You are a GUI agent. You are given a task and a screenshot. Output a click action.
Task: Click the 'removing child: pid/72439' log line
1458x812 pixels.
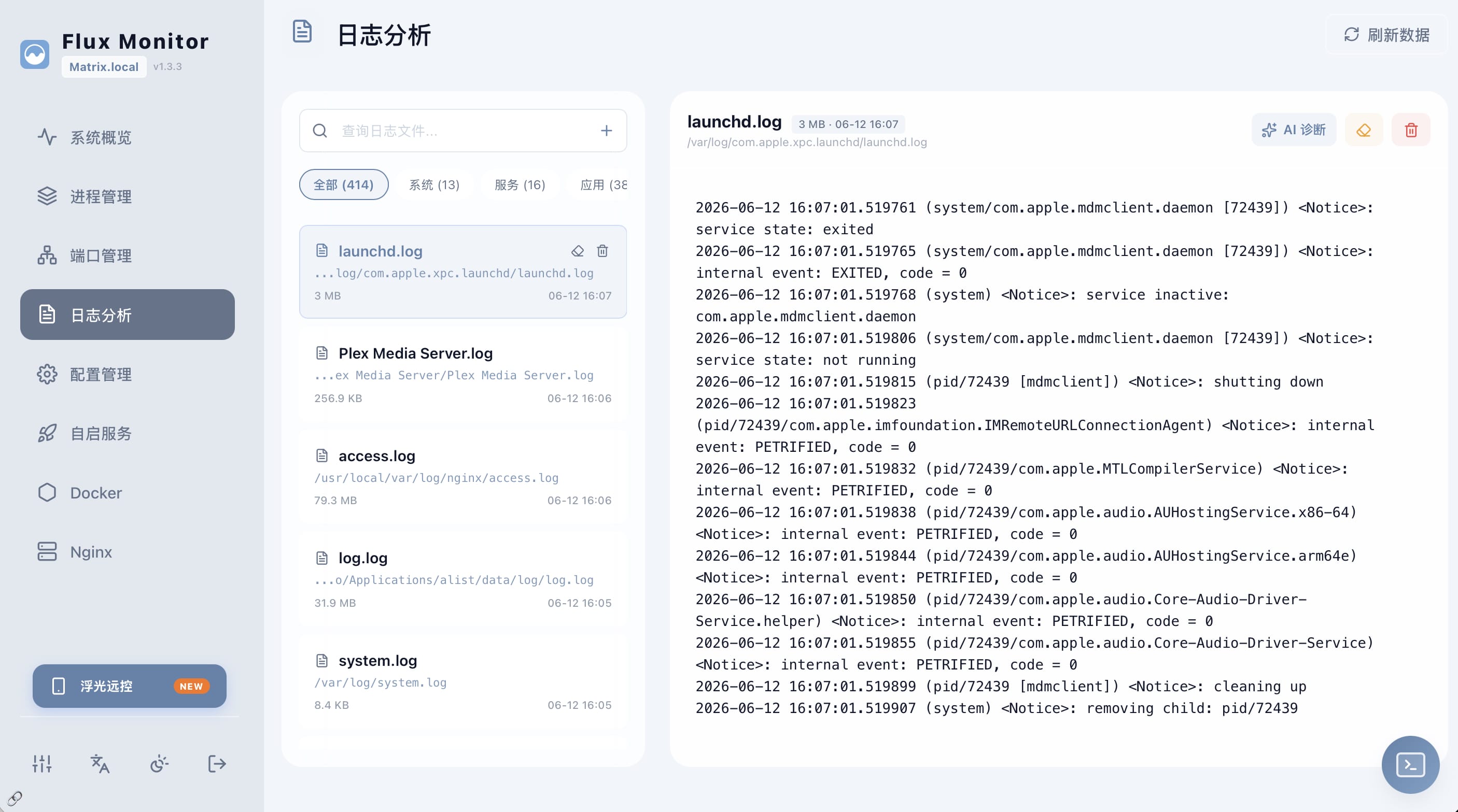[x=997, y=708]
